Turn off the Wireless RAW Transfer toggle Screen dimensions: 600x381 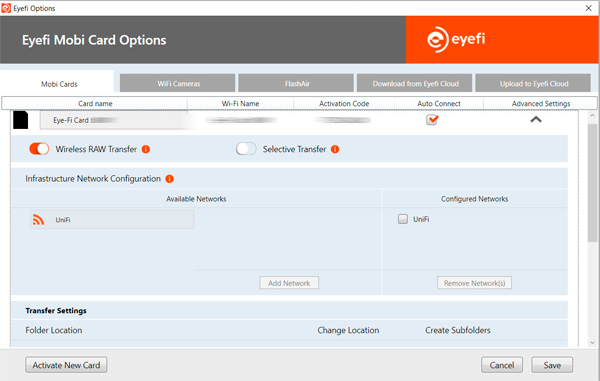39,149
